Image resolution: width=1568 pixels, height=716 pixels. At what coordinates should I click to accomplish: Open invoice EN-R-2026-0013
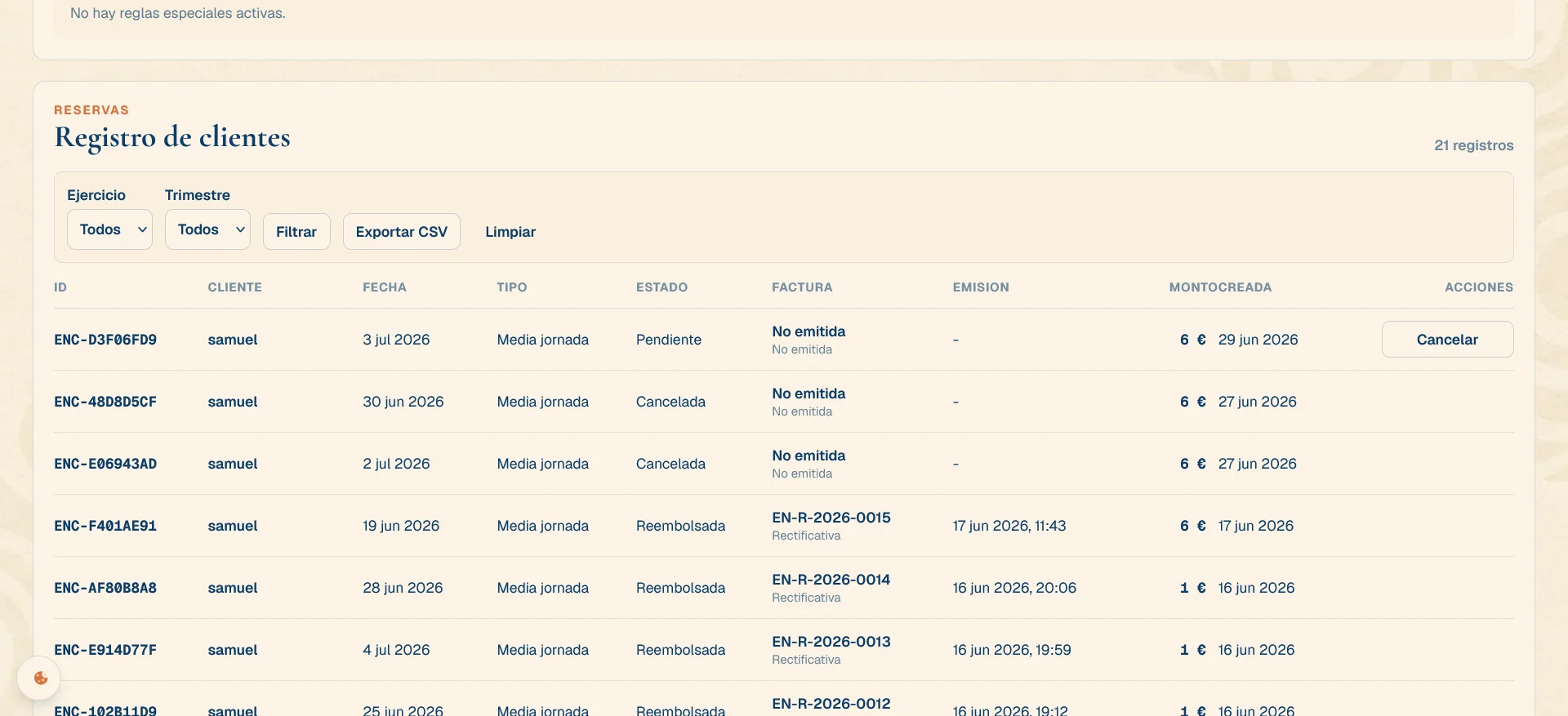tap(831, 642)
